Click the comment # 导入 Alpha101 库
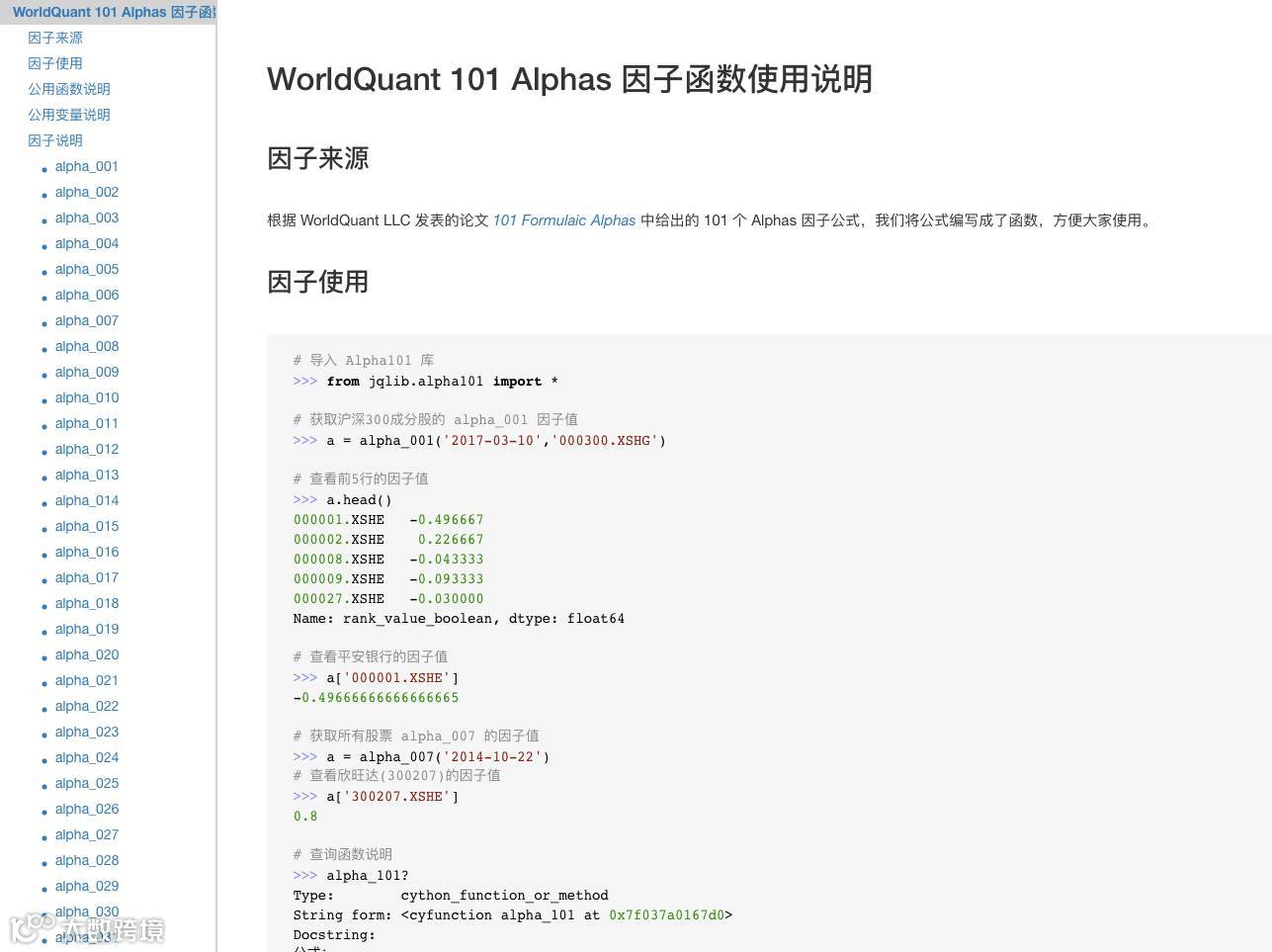Image resolution: width=1272 pixels, height=952 pixels. tap(364, 361)
